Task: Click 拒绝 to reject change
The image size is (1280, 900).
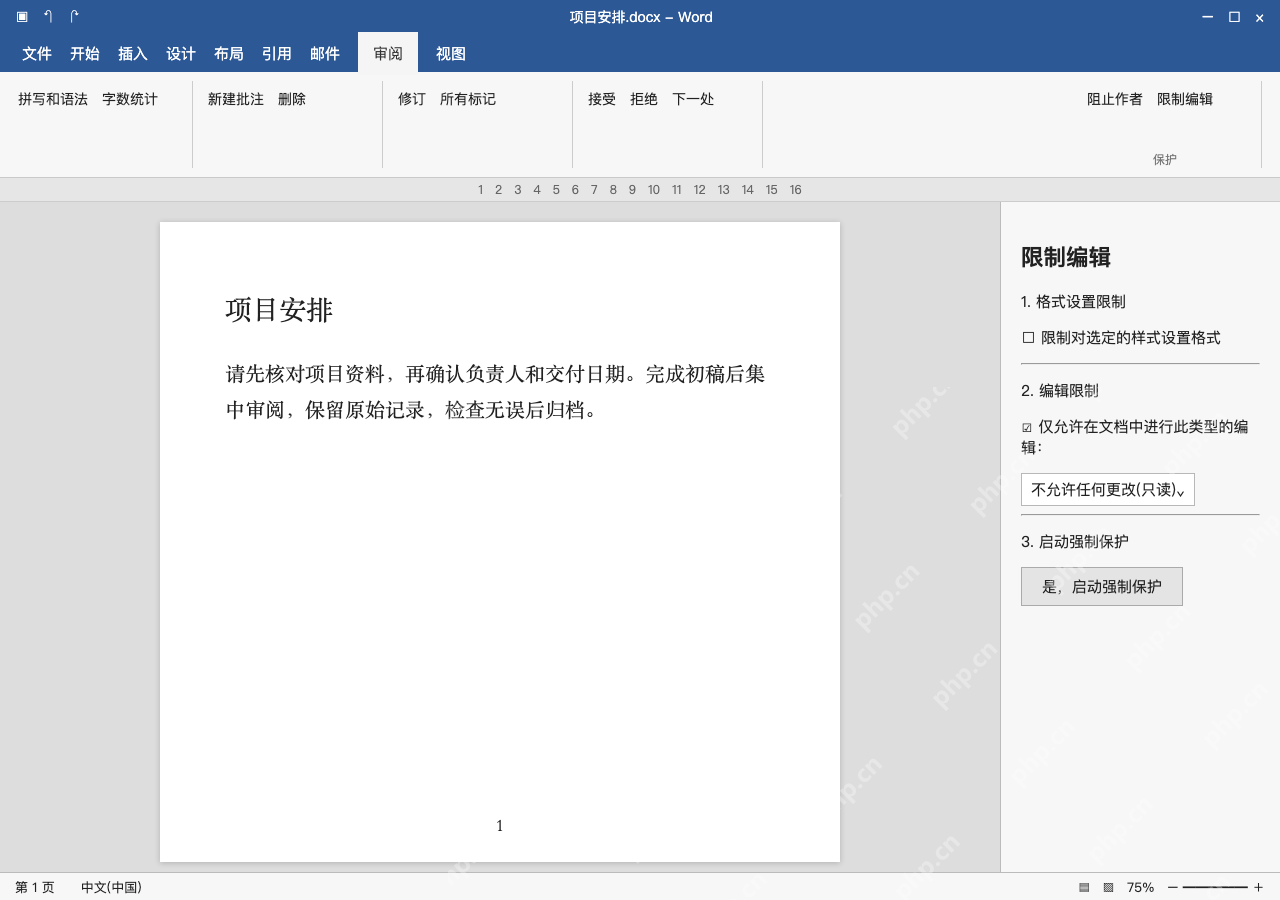Action: coord(644,99)
